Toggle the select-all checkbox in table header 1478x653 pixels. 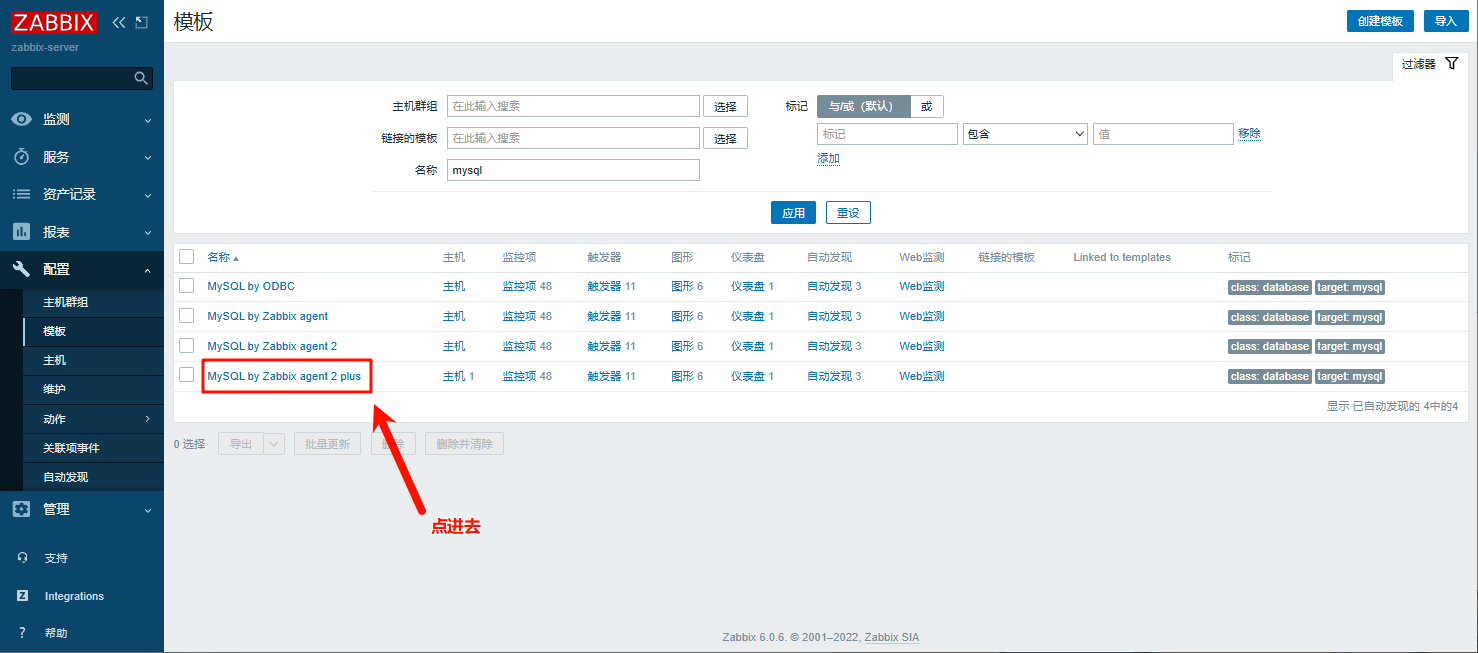186,257
